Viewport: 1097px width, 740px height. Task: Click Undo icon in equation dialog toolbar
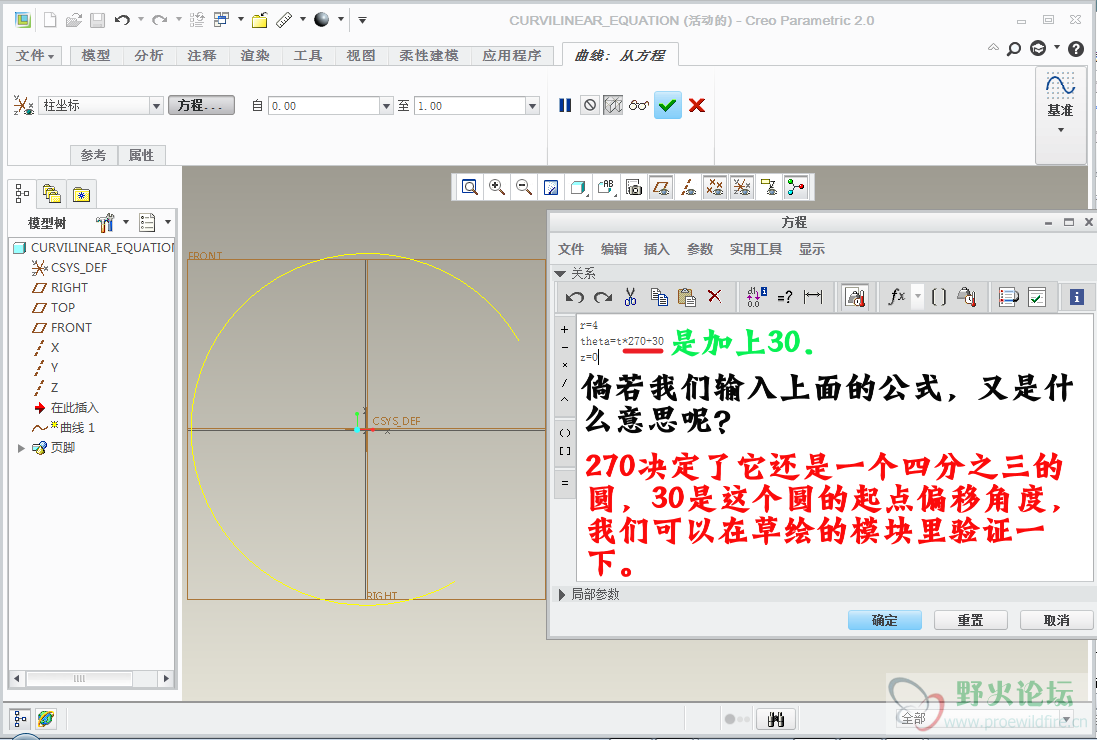[575, 297]
